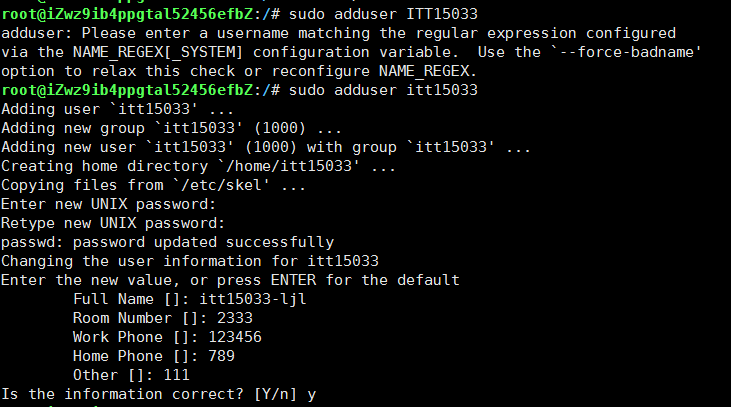Click the first 'sudo adduser ITT15033' command text
This screenshot has width=731, height=407.
click(x=383, y=14)
